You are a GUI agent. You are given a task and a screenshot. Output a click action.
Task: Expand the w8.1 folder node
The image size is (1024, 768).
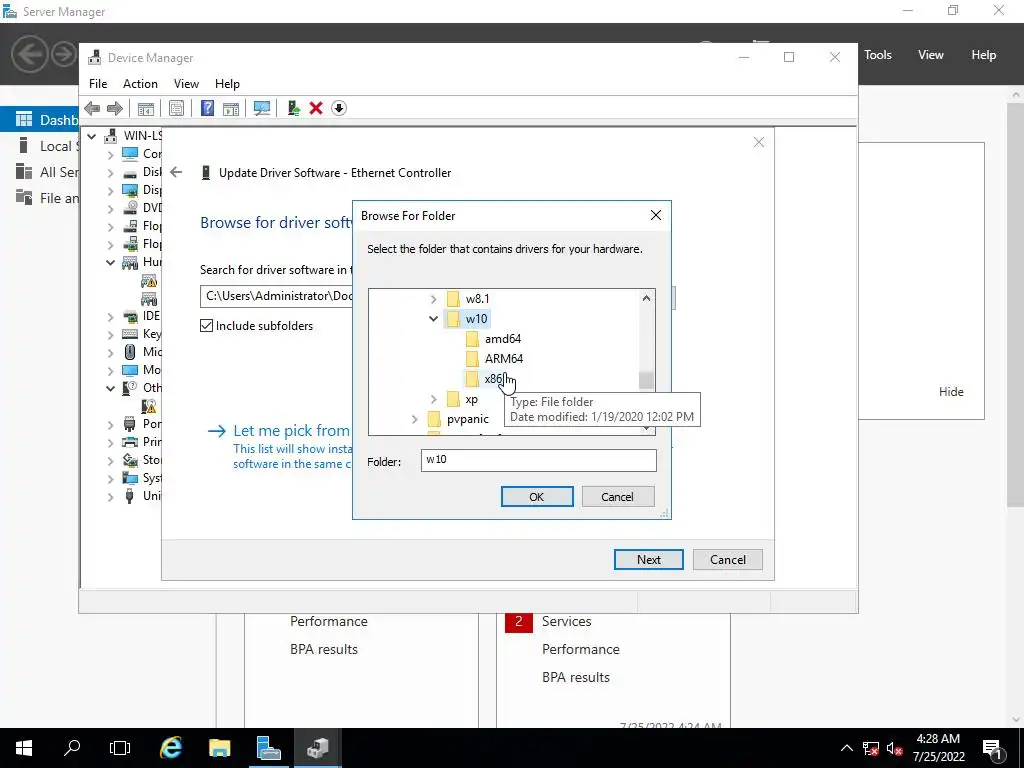pyautogui.click(x=433, y=298)
